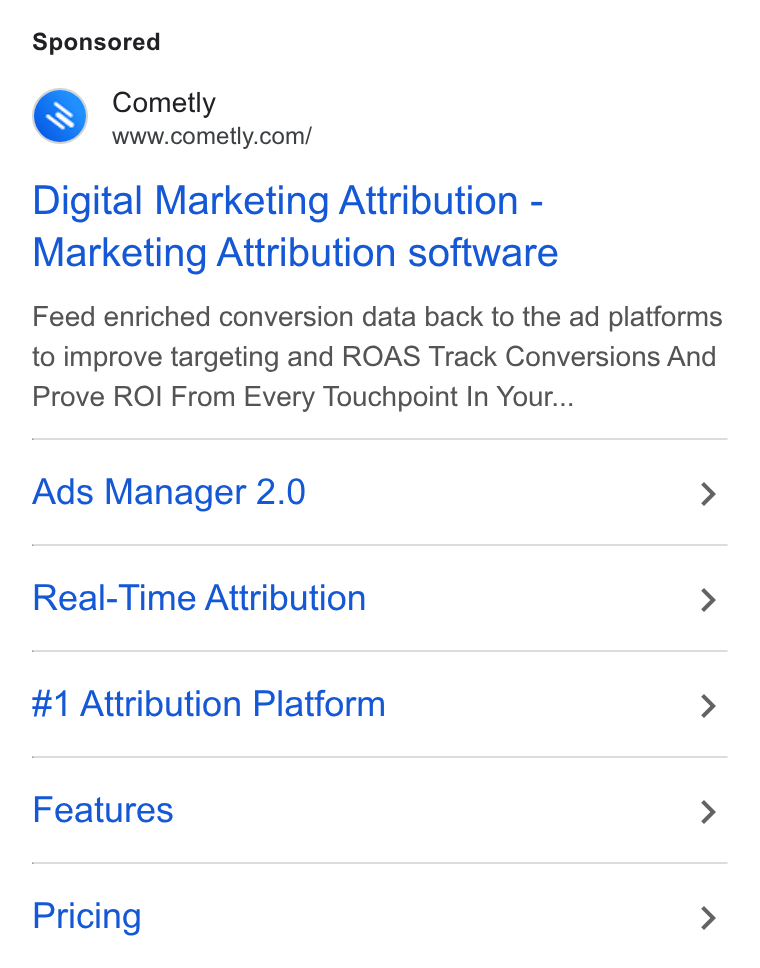Viewport: 760px width, 968px height.
Task: Click the Sponsored label
Action: click(x=96, y=42)
